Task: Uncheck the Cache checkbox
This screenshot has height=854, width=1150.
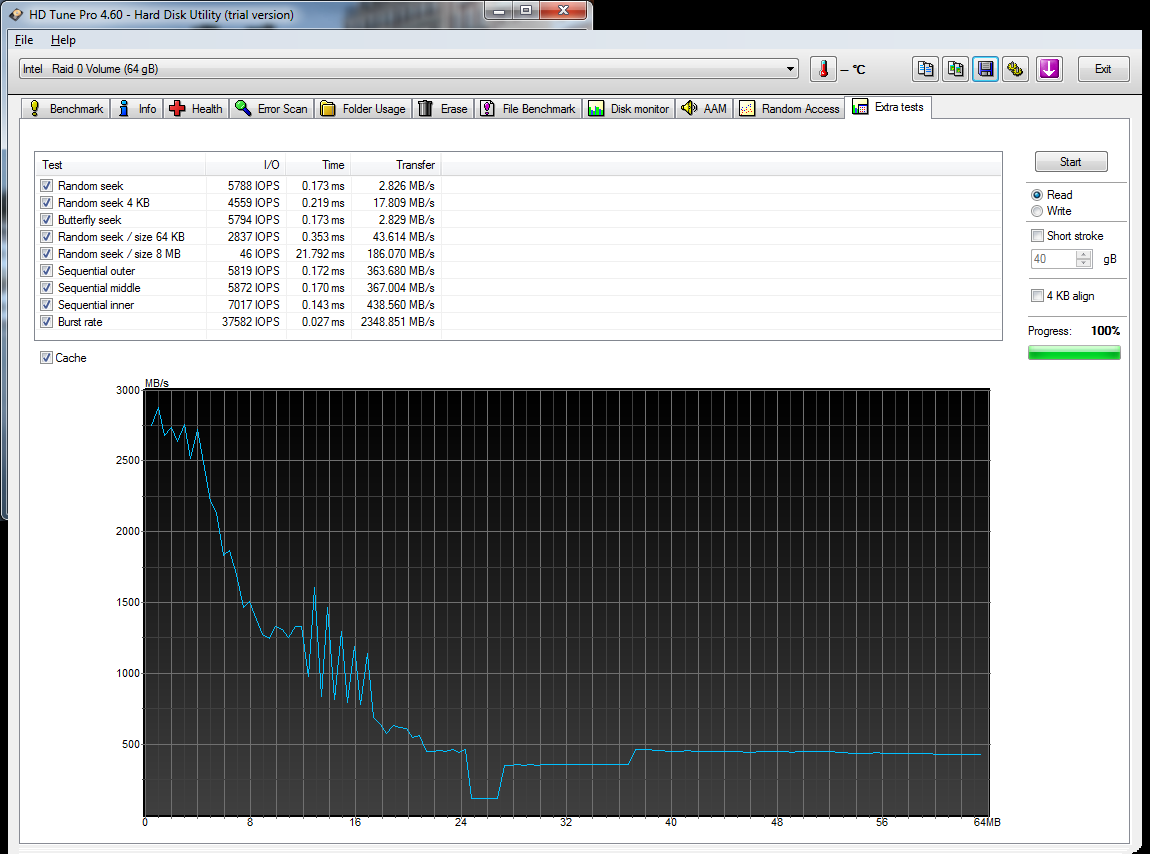Action: (47, 357)
